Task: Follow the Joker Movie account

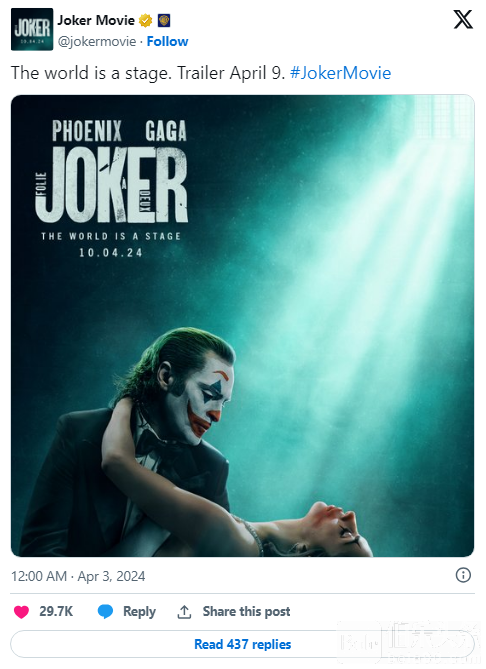Action: pos(167,41)
